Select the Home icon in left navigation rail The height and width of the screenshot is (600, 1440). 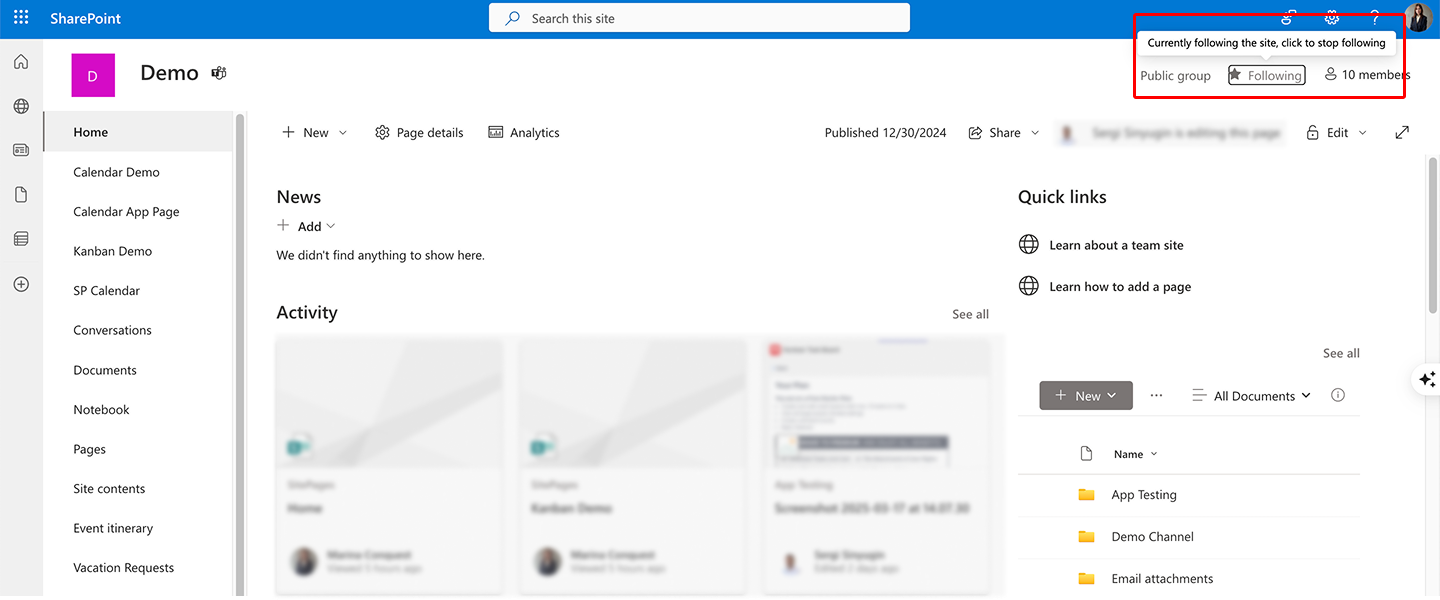[x=20, y=61]
